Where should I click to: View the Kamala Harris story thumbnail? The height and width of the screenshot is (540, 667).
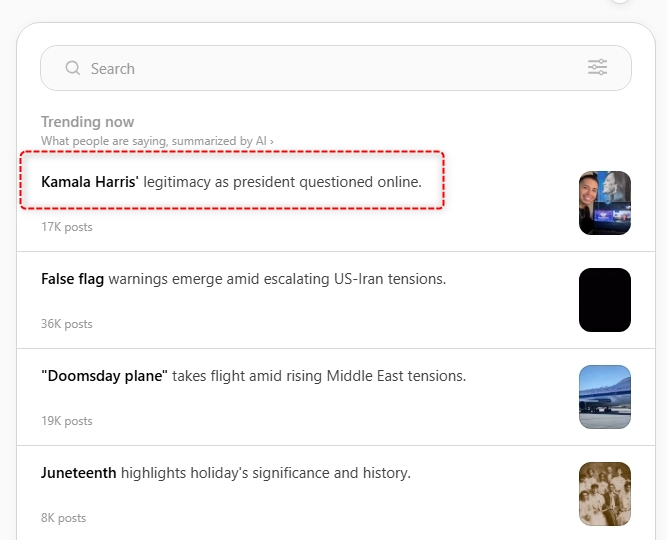click(604, 203)
